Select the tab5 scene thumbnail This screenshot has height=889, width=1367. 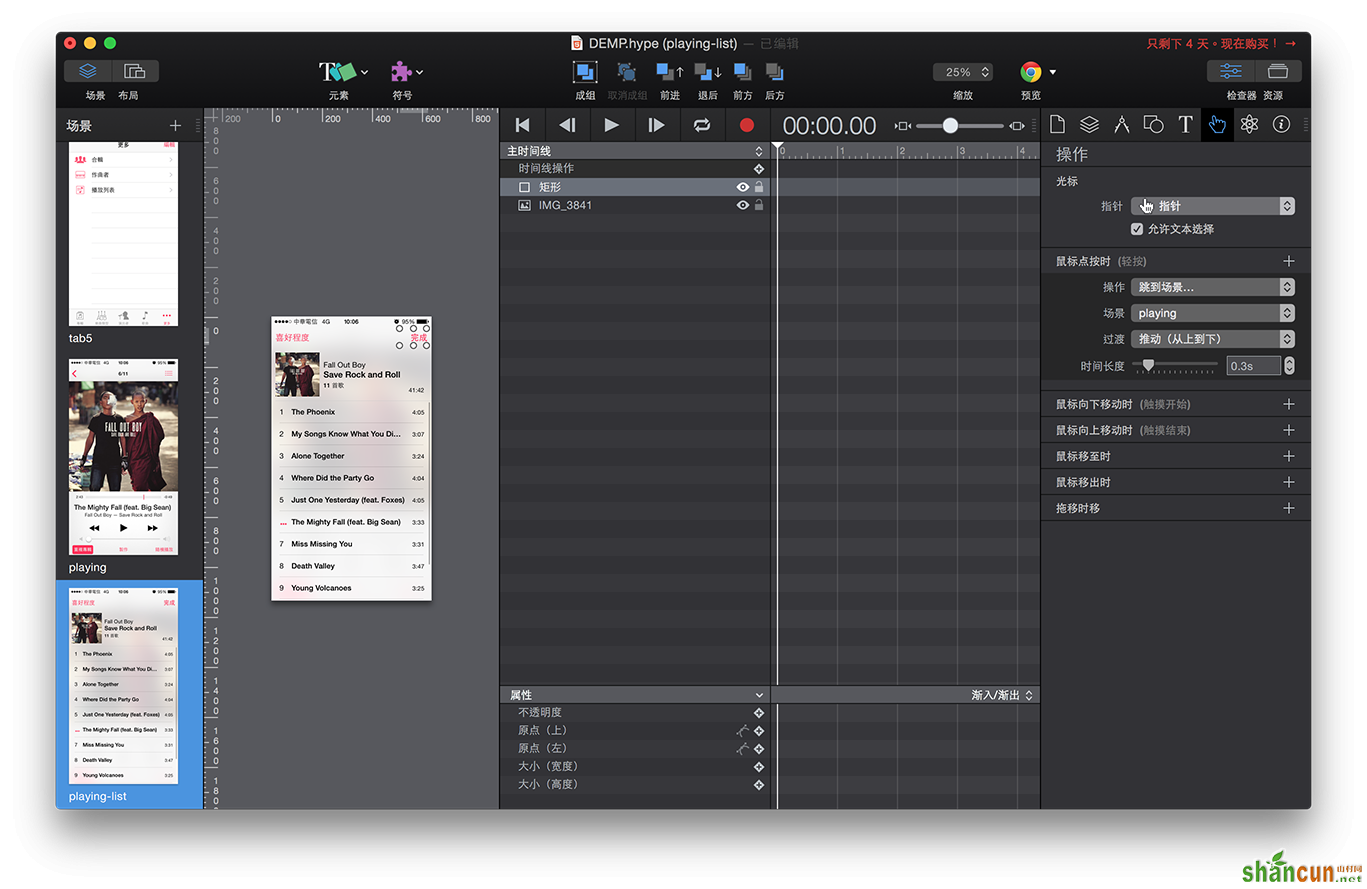tap(124, 235)
